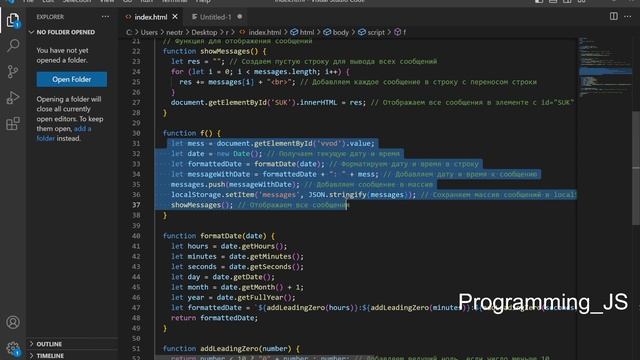Open the Source Control view icon
Viewport: 640px width, 360px height.
tap(13, 71)
